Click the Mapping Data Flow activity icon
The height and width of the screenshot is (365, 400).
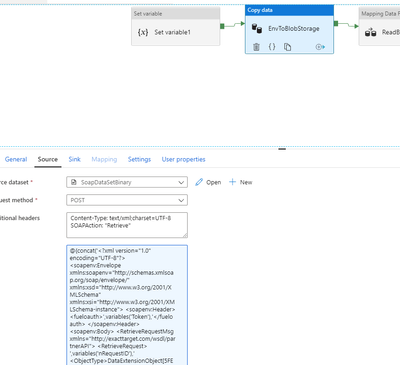click(x=371, y=32)
